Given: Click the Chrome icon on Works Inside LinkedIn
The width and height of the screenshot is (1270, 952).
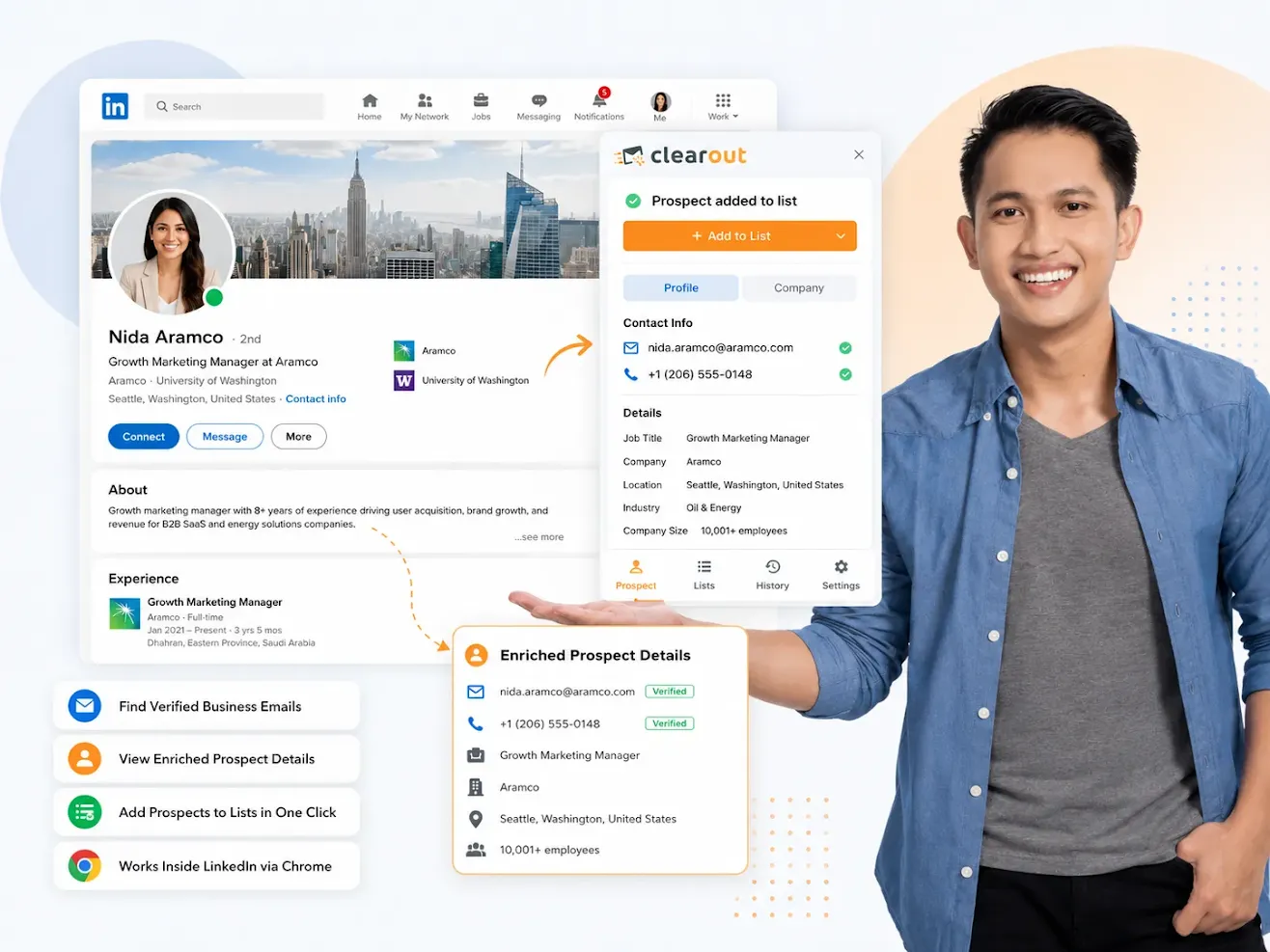Looking at the screenshot, I should (x=85, y=866).
